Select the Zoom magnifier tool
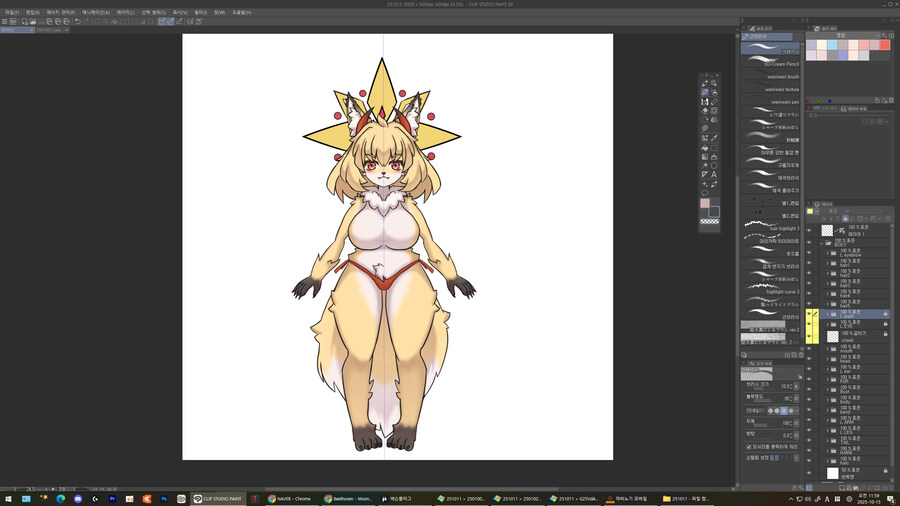The width and height of the screenshot is (900, 506). point(714,83)
